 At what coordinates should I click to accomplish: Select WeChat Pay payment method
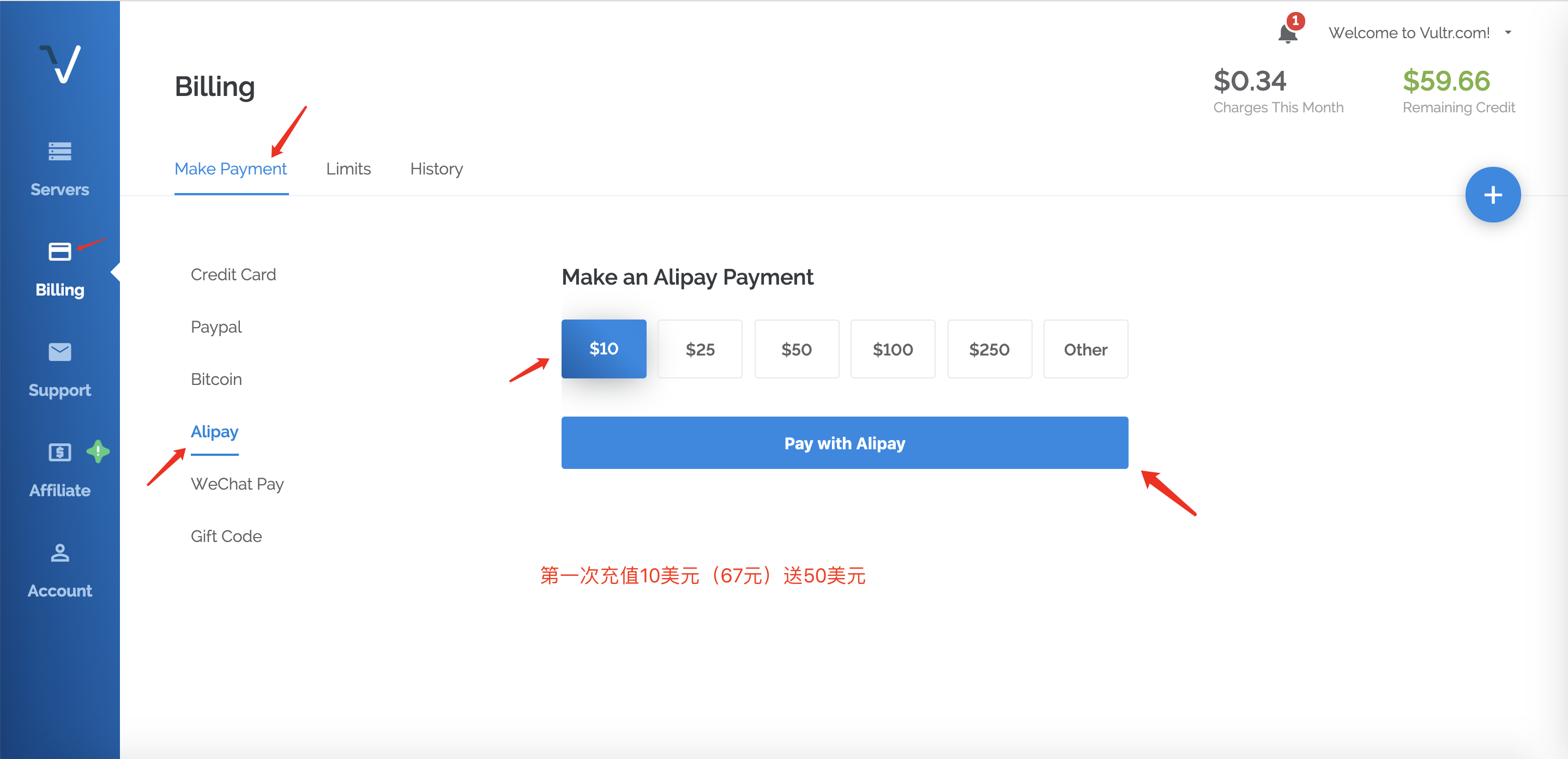click(x=237, y=484)
